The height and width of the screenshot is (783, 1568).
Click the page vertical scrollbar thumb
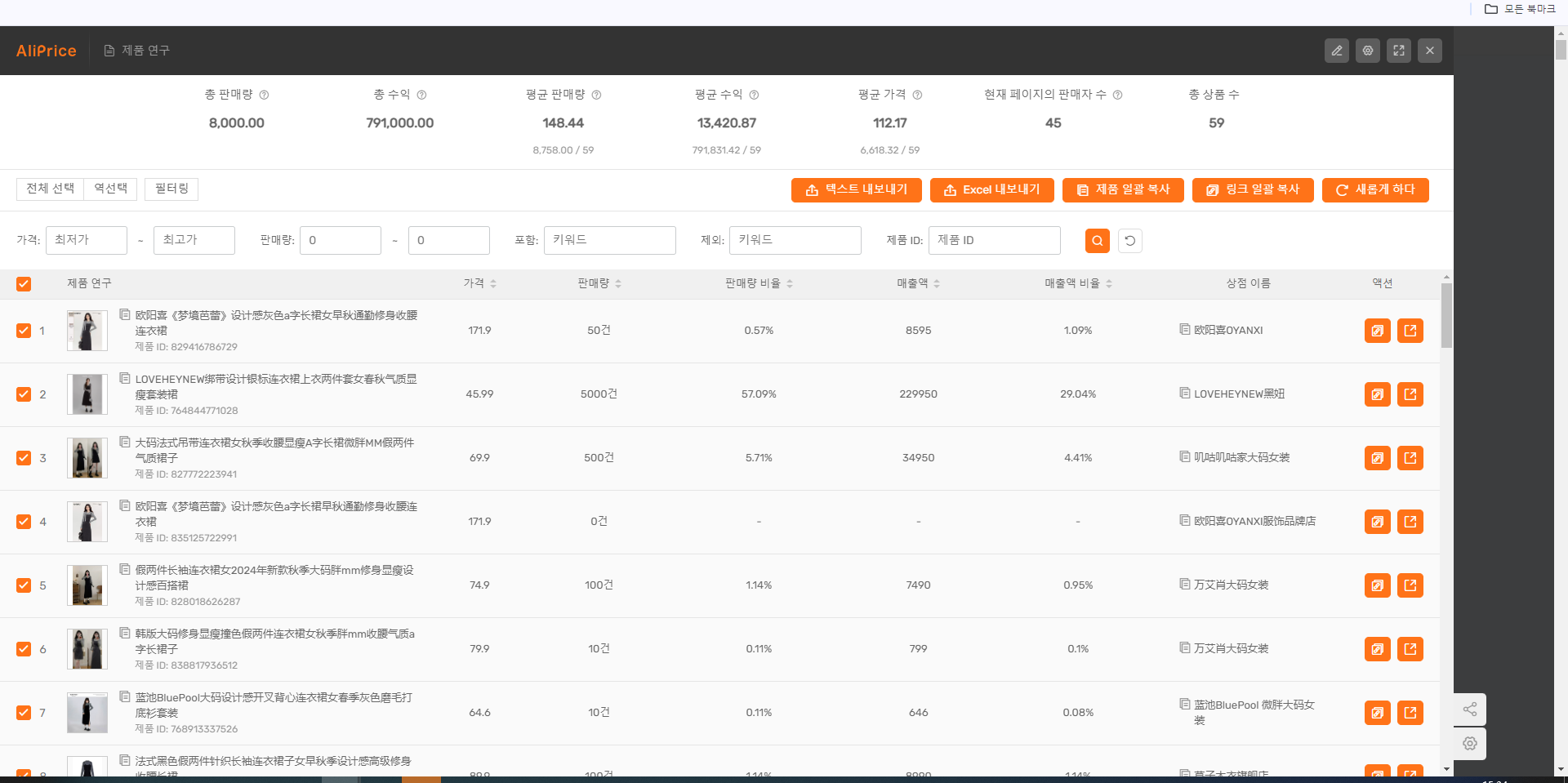pyautogui.click(x=1561, y=50)
